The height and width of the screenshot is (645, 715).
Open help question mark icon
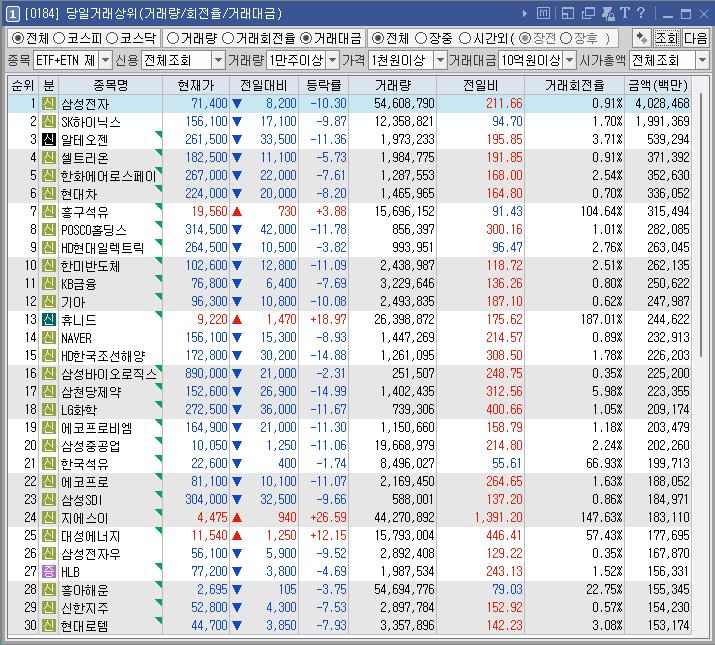[641, 13]
